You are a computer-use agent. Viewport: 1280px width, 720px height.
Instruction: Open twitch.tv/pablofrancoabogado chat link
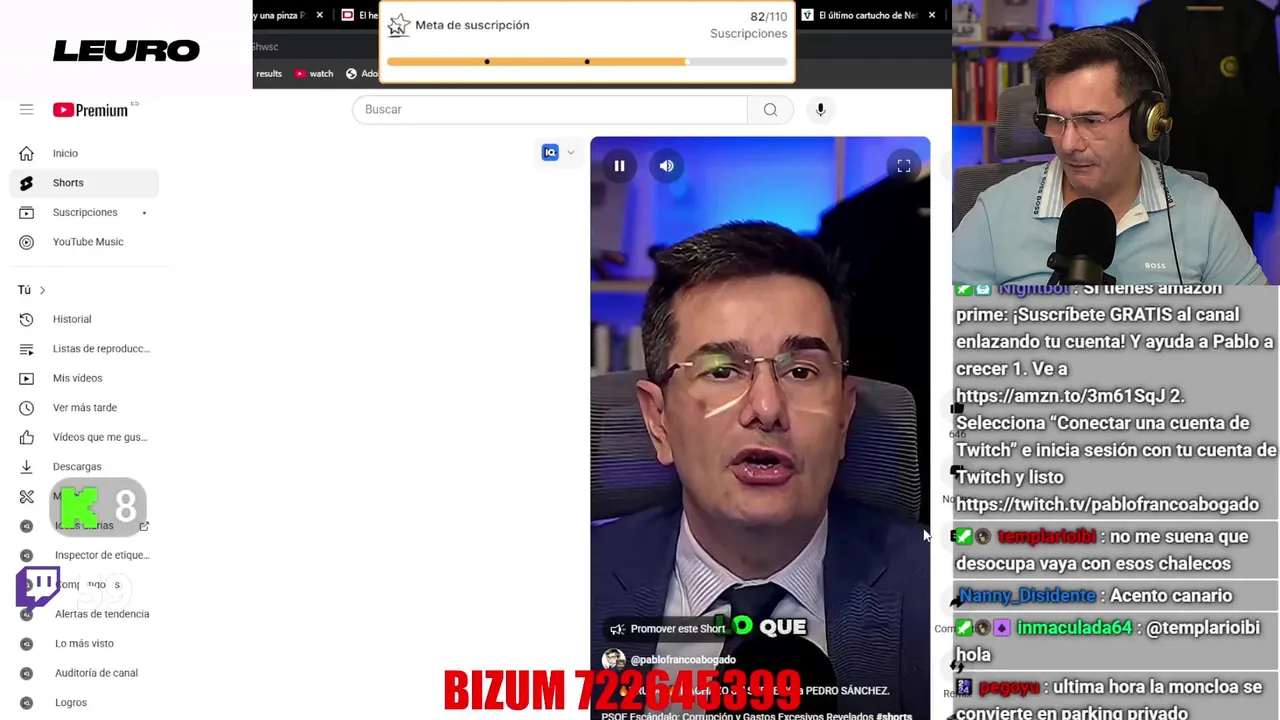pyautogui.click(x=1107, y=504)
